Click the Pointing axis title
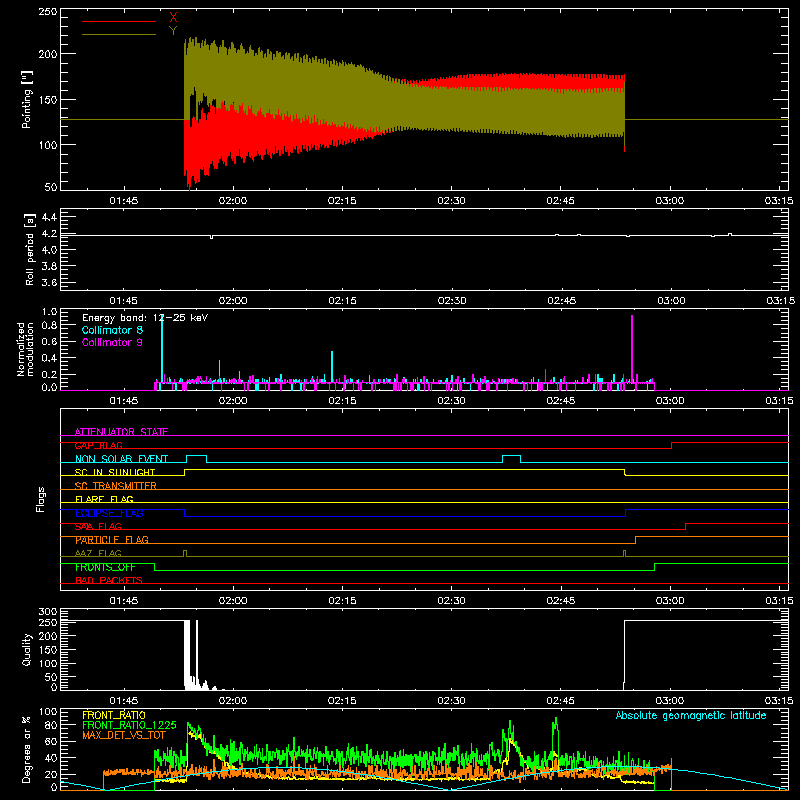 [27, 99]
